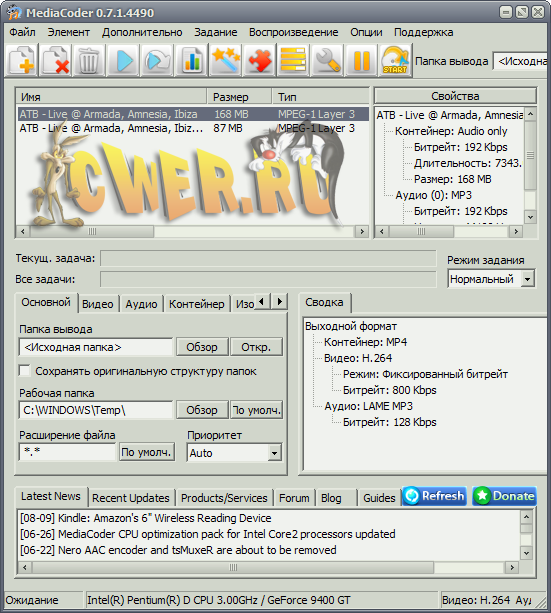Open the Файл menu

tap(22, 32)
